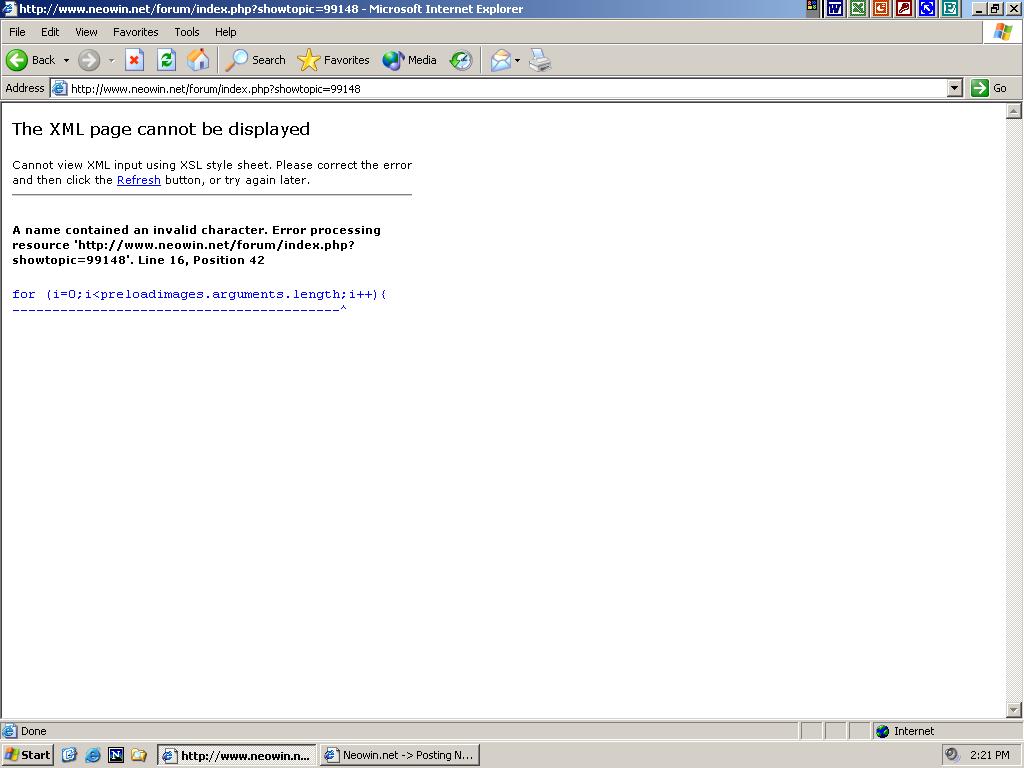Click the Refresh hyperlink in the error message

pos(138,180)
